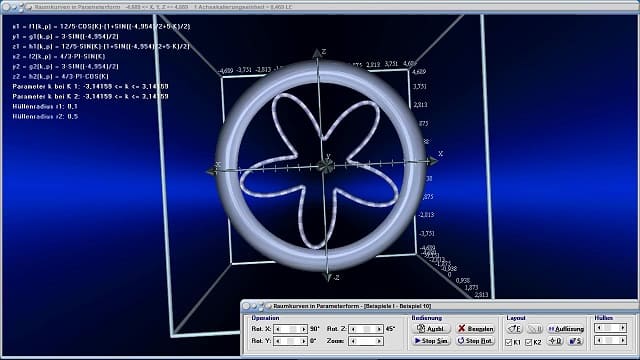The height and width of the screenshot is (360, 640).
Task: Open the Auflösung resolution setting
Action: 566,329
